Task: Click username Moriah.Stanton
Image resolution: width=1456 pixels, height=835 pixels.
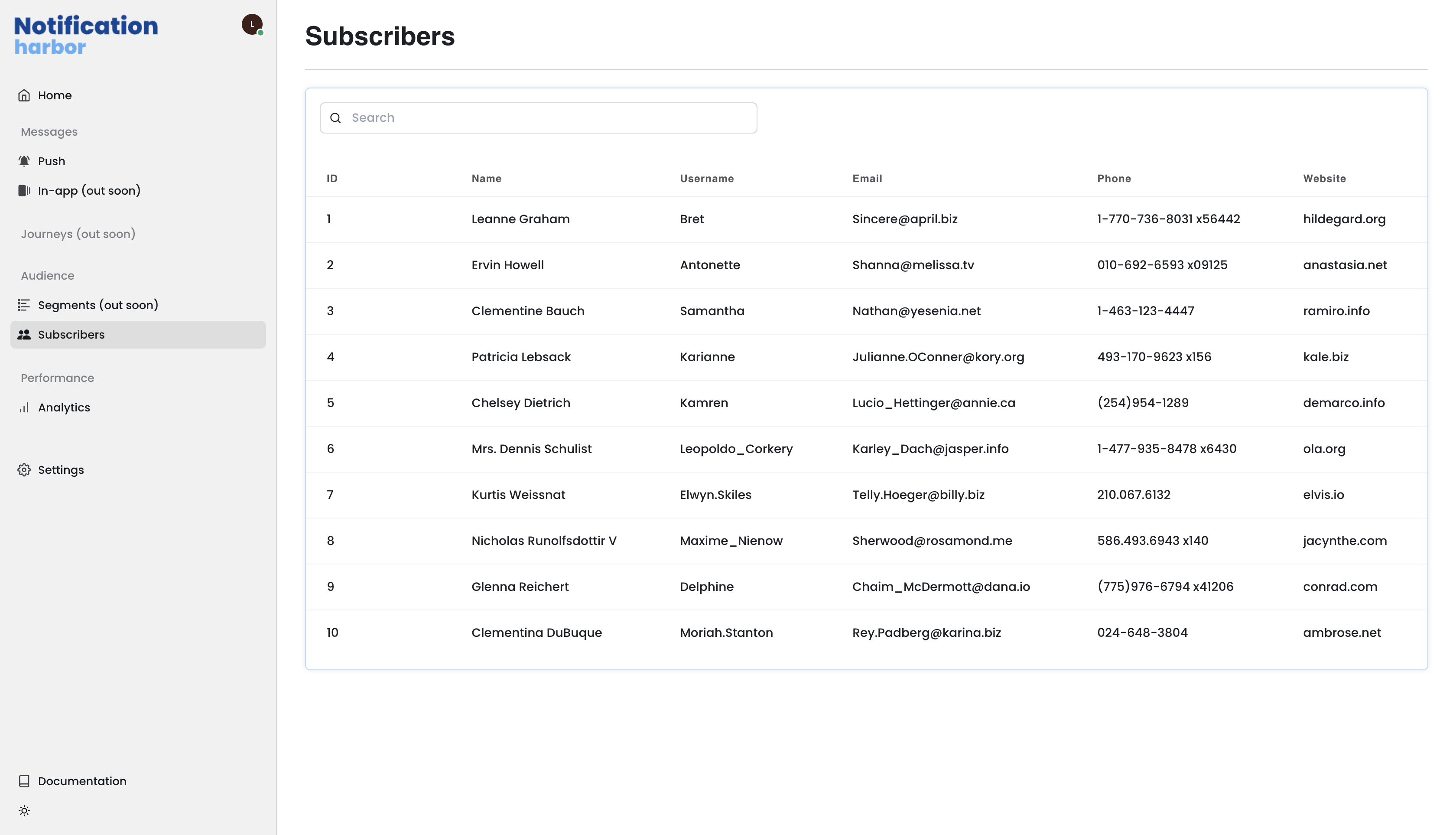Action: tap(726, 632)
